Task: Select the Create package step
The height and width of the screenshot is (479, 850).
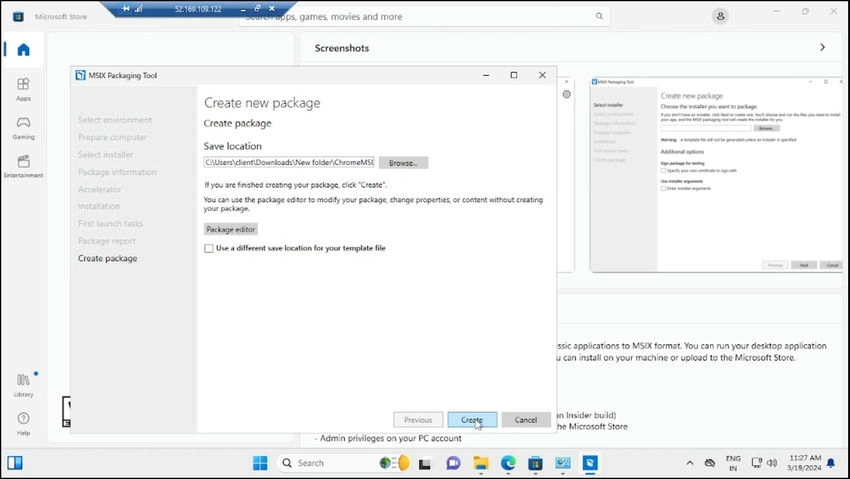Action: point(107,258)
